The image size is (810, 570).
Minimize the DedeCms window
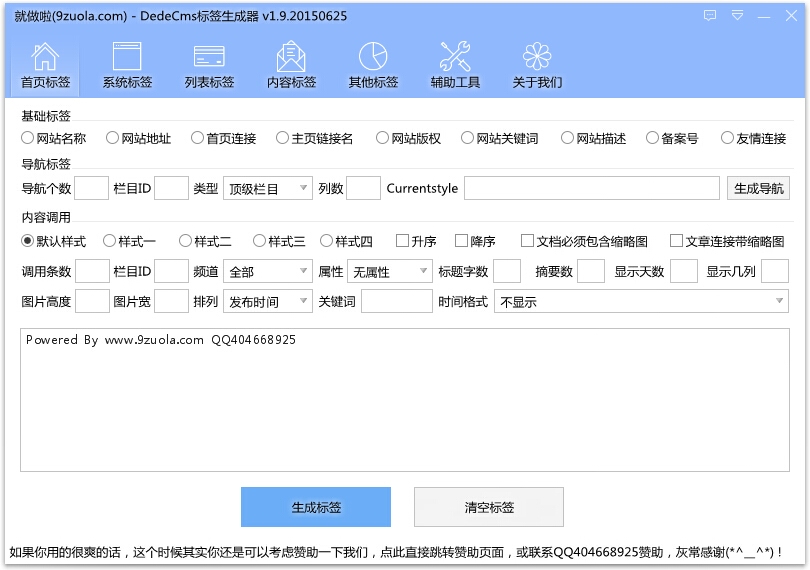click(x=764, y=17)
